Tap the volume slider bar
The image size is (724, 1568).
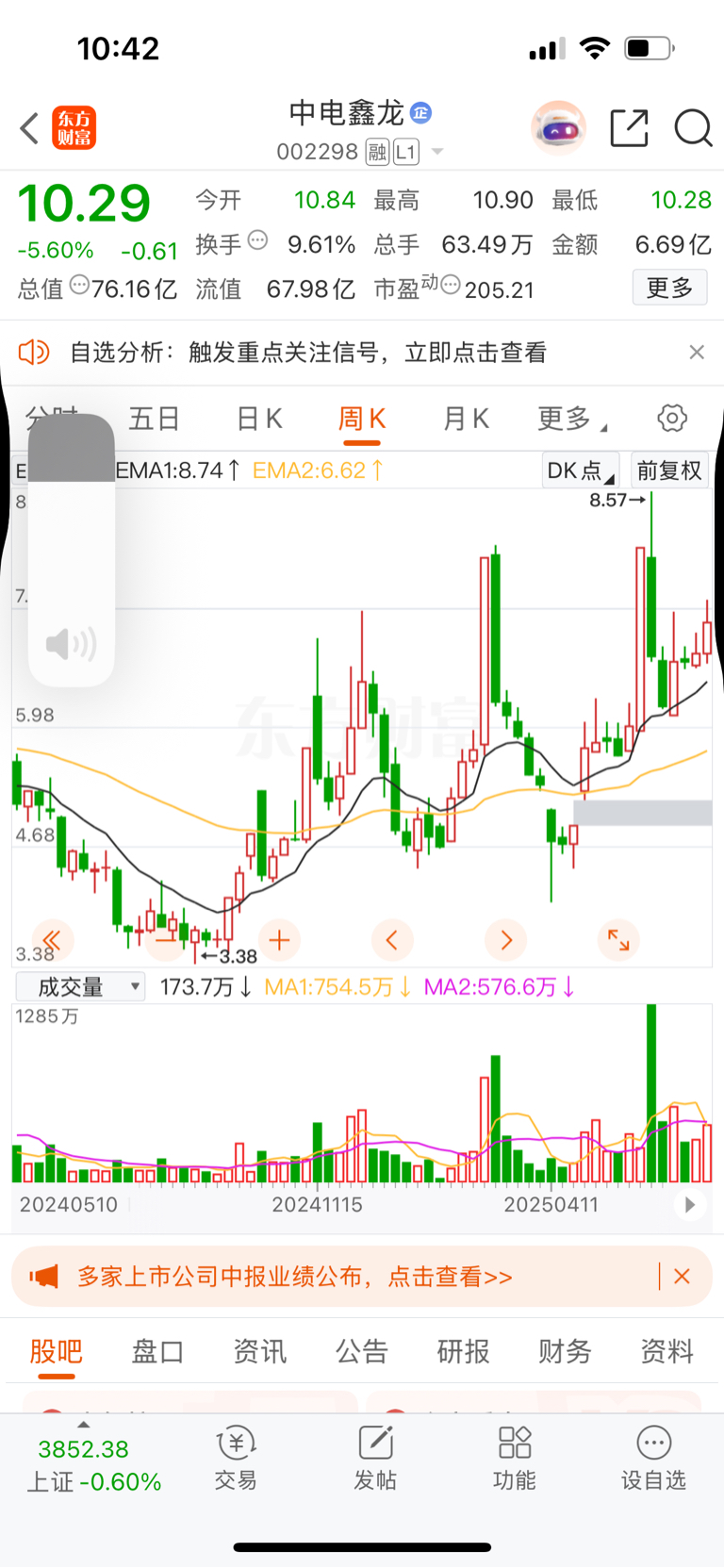72,550
